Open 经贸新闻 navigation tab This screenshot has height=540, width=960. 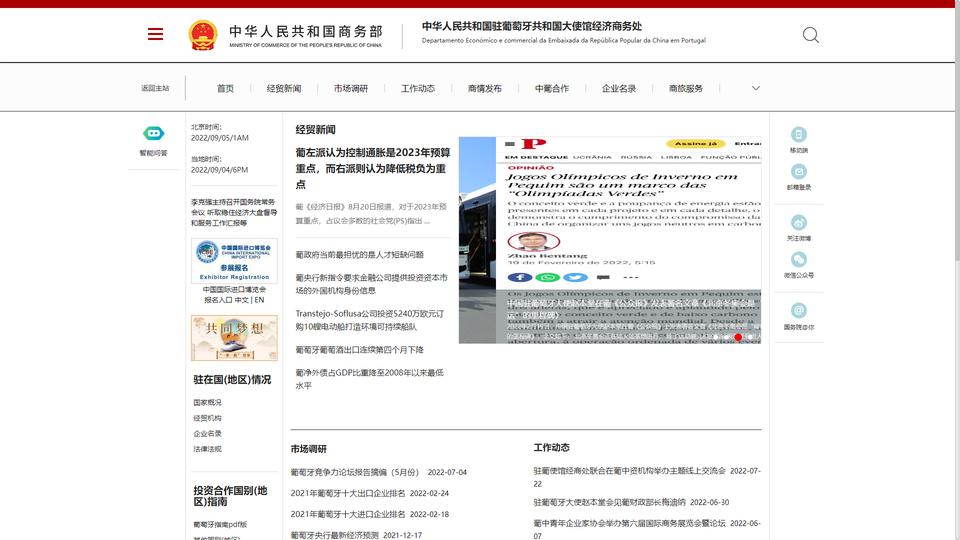(284, 88)
